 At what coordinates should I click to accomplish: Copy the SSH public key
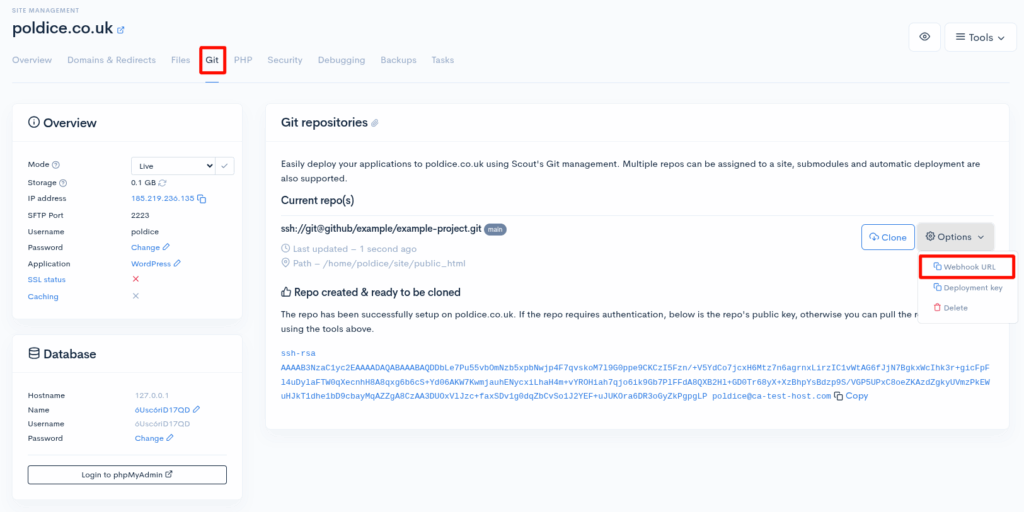coord(851,396)
